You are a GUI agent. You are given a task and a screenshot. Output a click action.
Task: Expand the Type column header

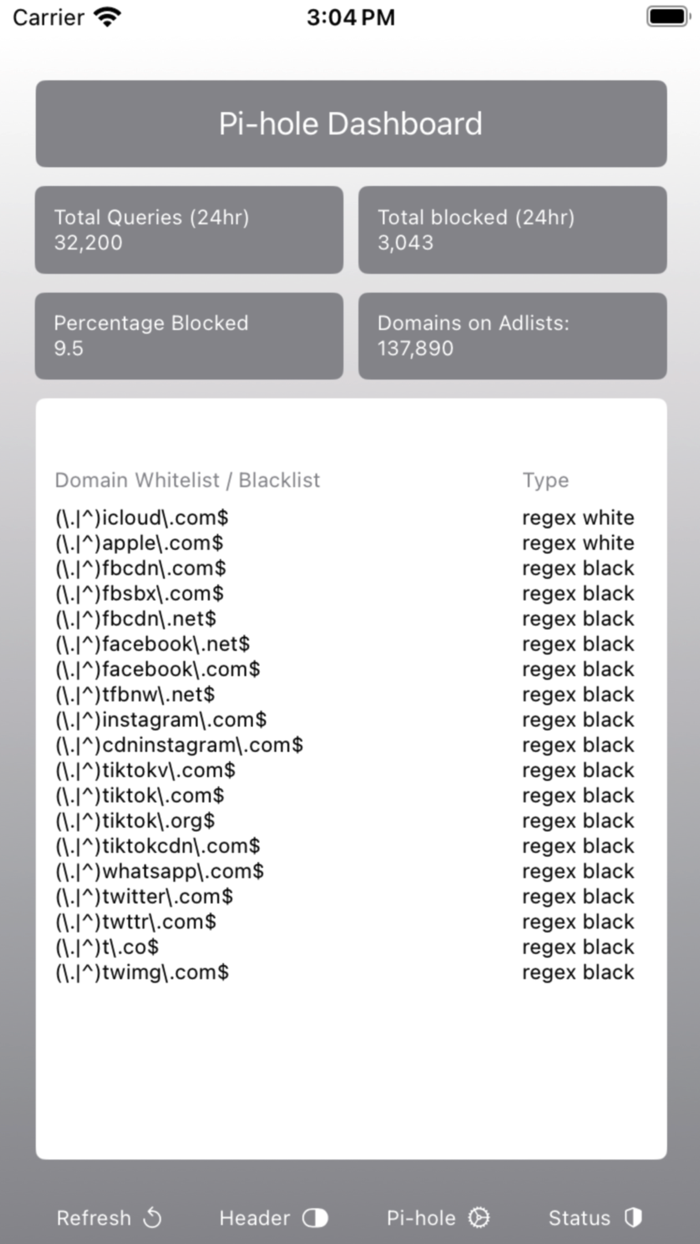546,480
